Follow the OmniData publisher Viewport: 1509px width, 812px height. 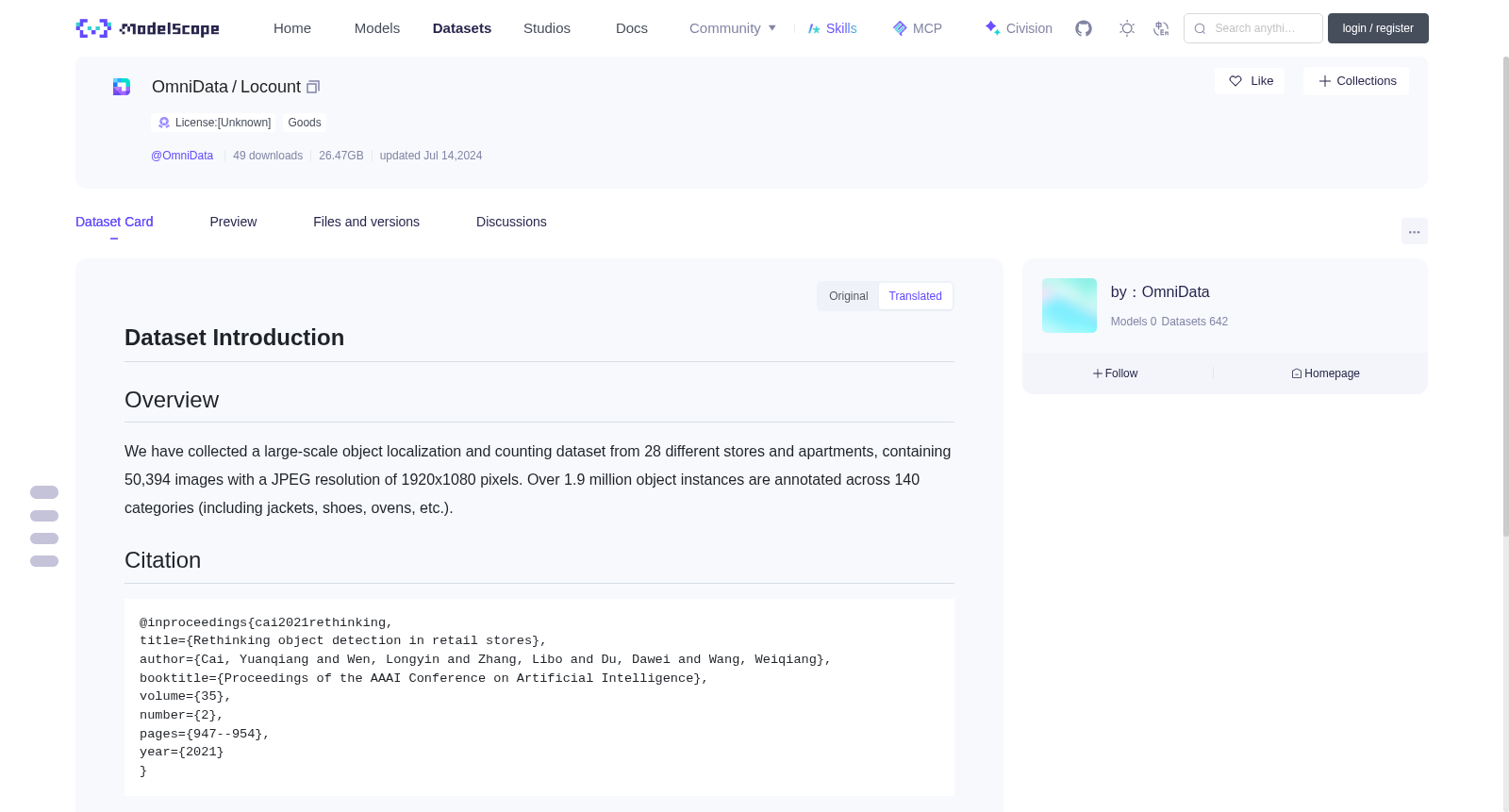(1116, 373)
